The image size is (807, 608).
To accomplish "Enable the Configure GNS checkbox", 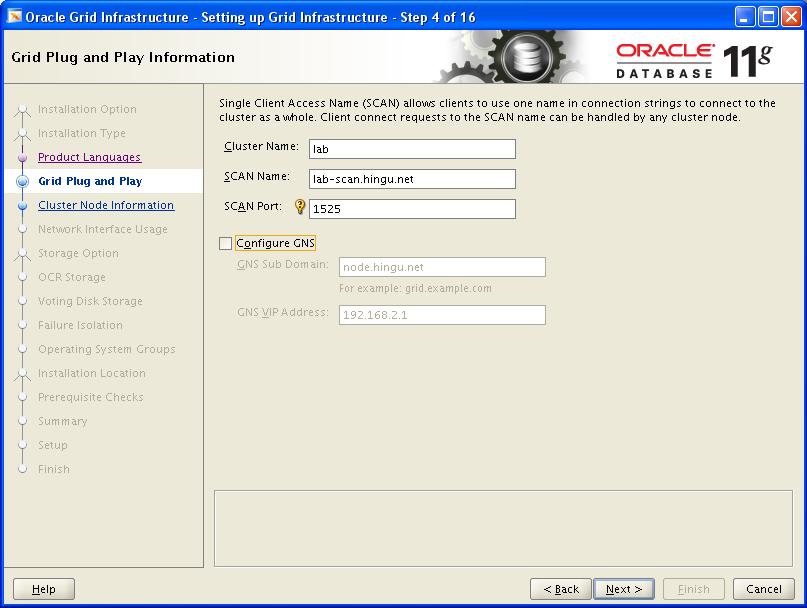I will coord(225,243).
